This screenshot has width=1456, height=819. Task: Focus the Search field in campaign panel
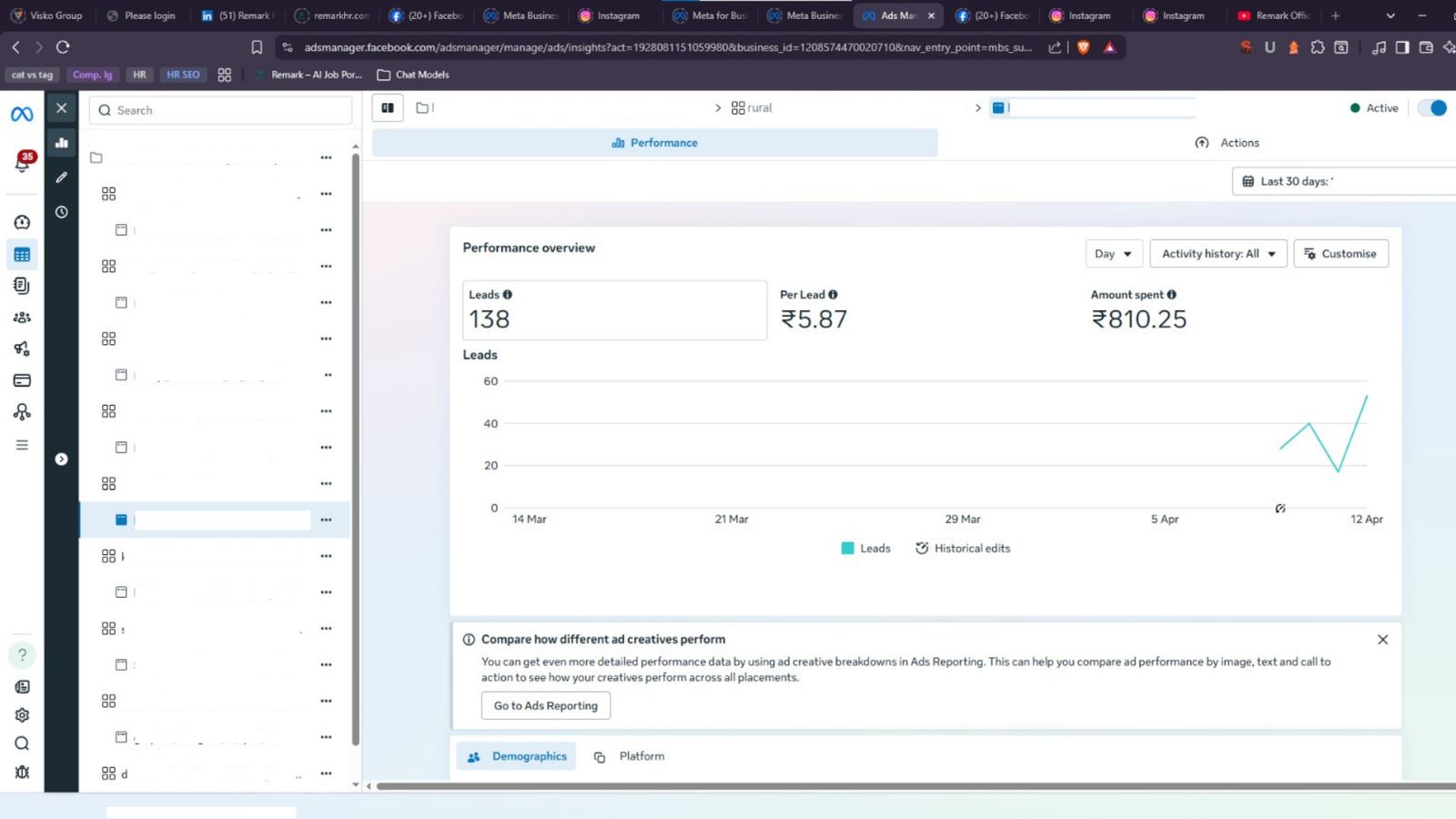tap(220, 110)
